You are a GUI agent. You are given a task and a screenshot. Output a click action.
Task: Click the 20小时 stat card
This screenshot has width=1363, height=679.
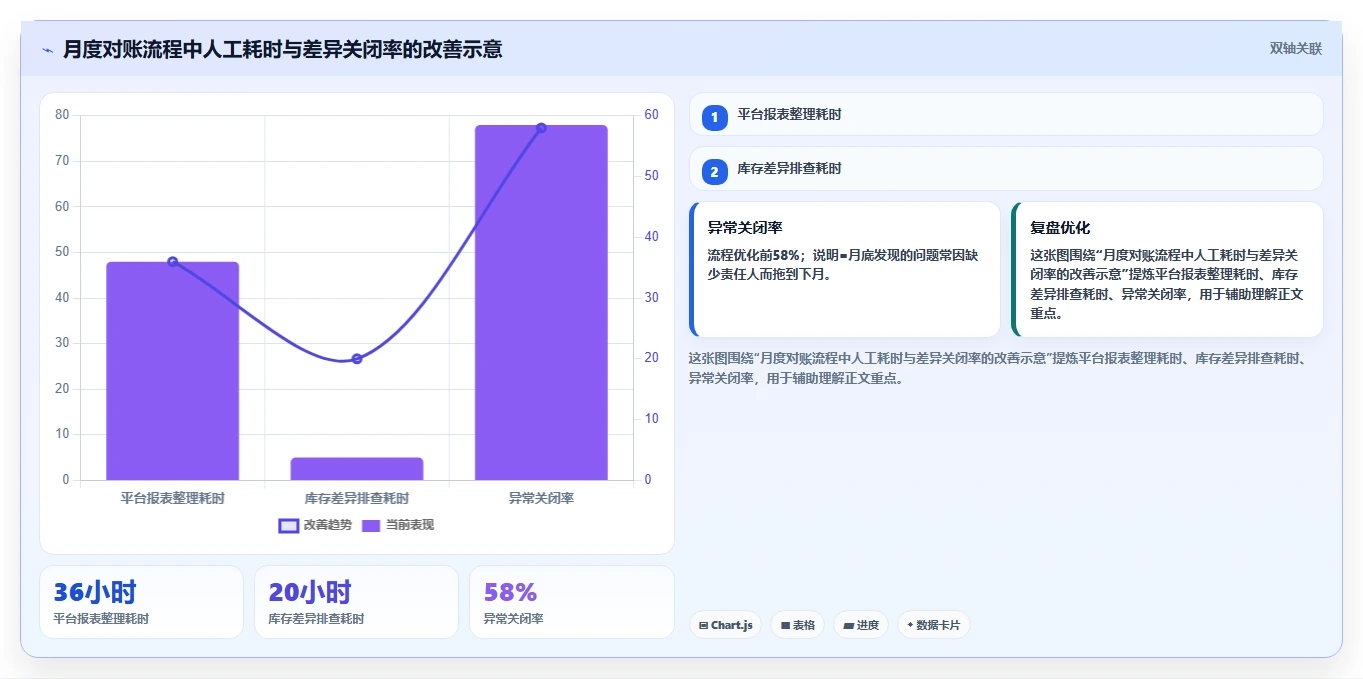click(x=356, y=602)
